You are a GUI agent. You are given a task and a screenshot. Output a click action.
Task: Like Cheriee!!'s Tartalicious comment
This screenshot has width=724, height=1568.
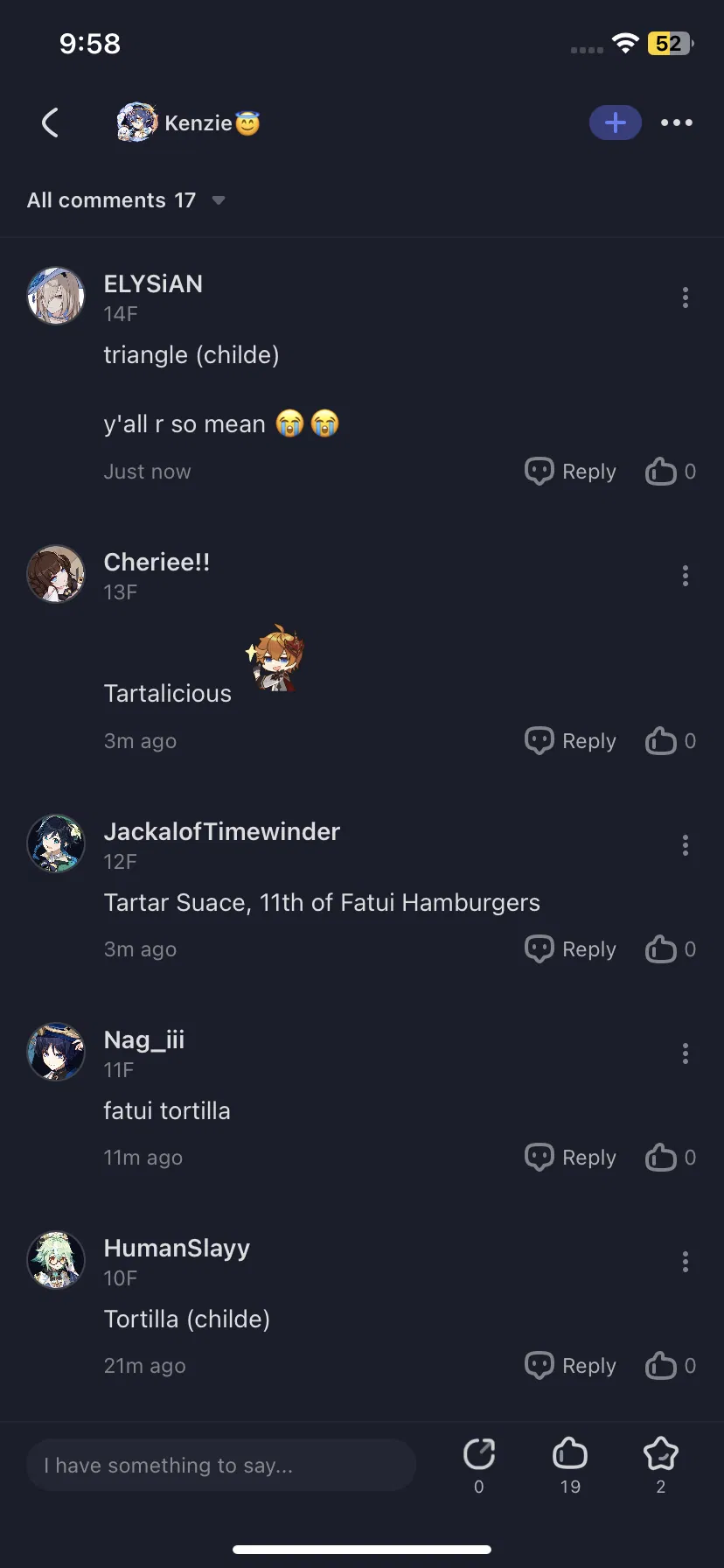pos(662,741)
